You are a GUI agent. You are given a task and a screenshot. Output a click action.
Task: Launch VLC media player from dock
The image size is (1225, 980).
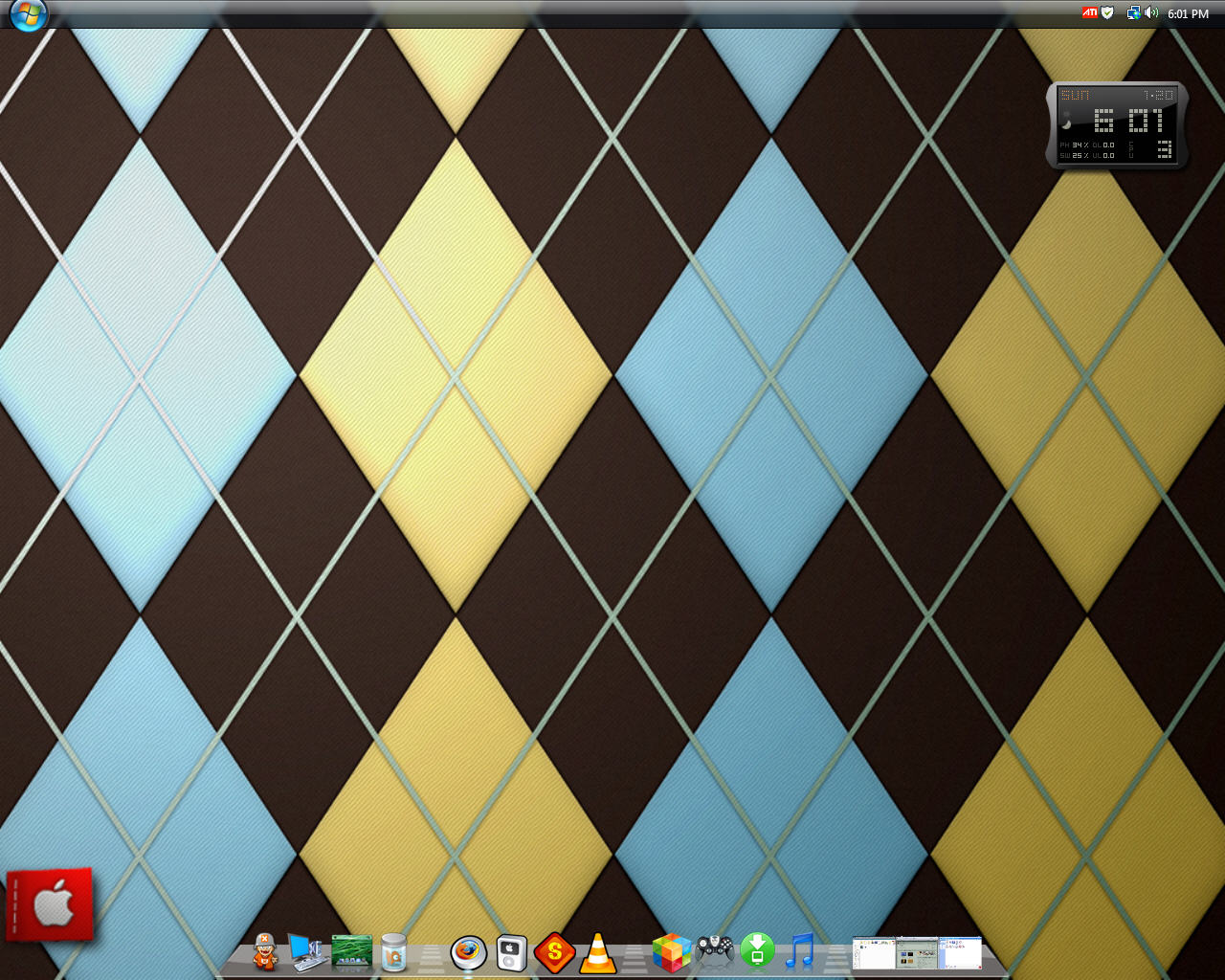597,953
